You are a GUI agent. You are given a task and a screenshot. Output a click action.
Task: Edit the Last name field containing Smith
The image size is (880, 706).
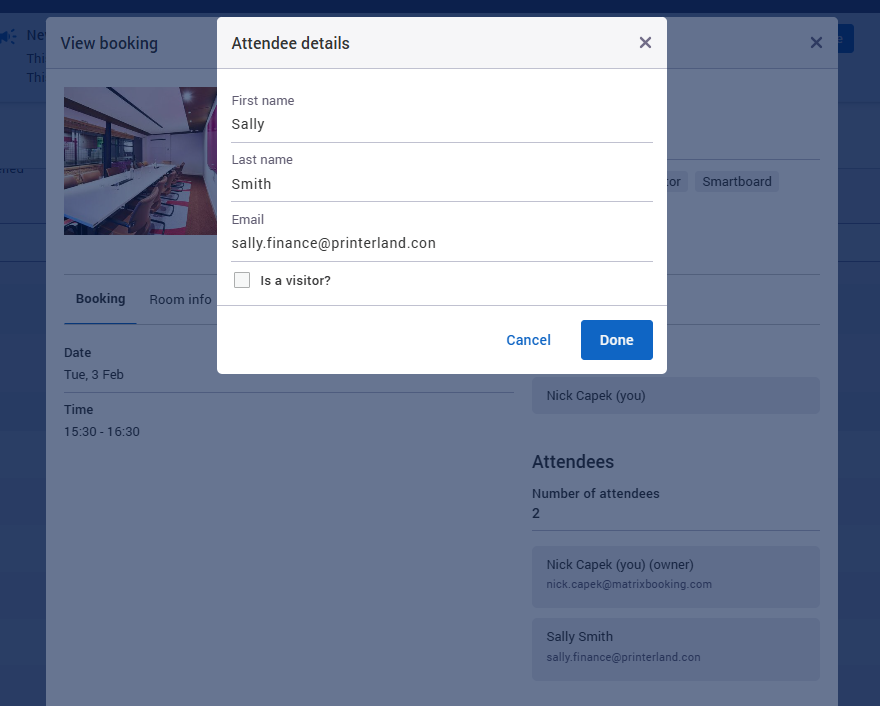click(441, 183)
